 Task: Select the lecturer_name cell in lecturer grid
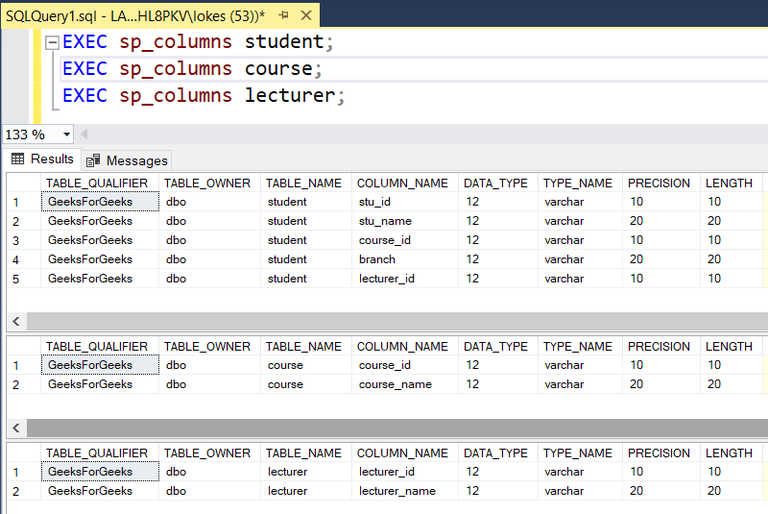(397, 491)
